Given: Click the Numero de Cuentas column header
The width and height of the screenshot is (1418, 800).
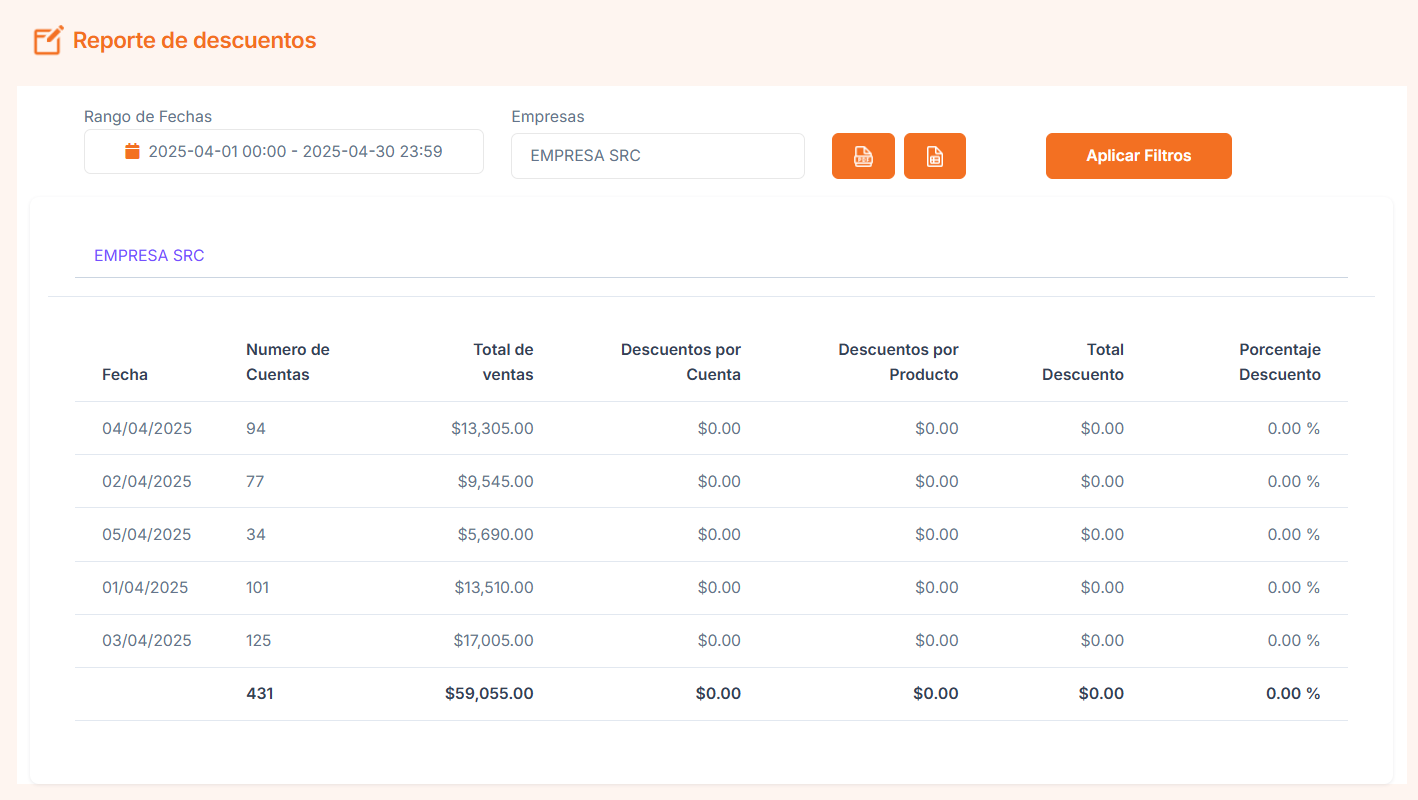Looking at the screenshot, I should [288, 362].
